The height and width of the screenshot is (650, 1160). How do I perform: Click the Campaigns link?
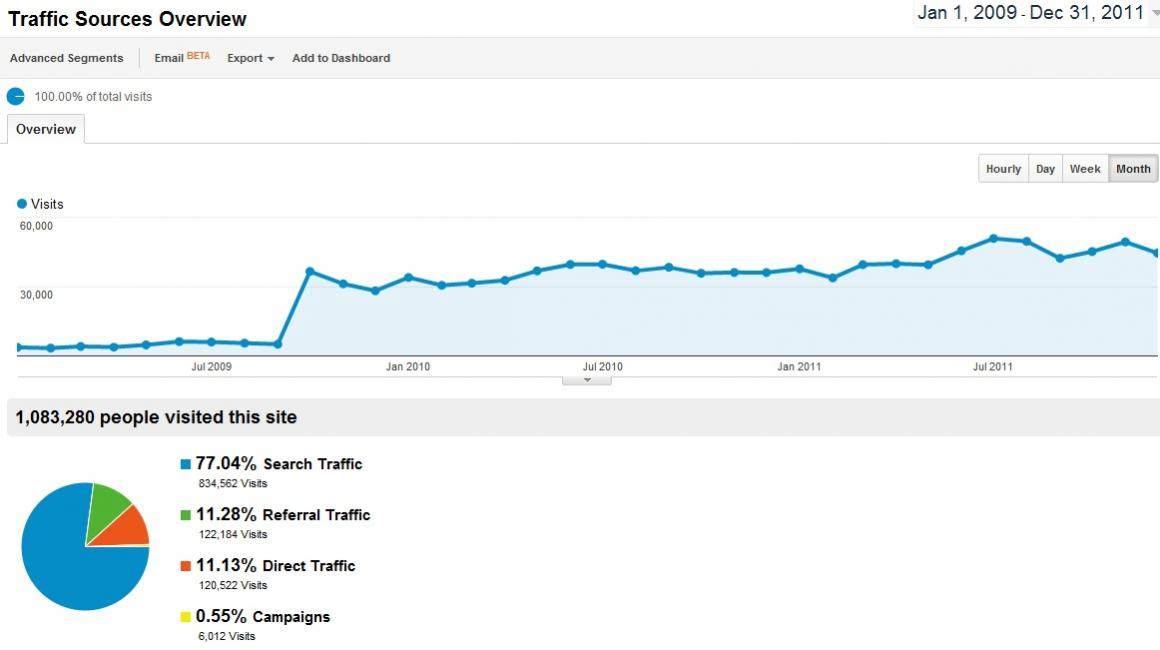click(x=291, y=617)
